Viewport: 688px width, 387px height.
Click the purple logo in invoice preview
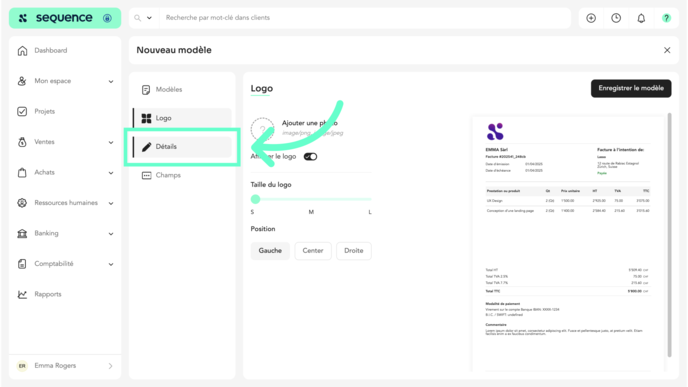[x=495, y=131]
